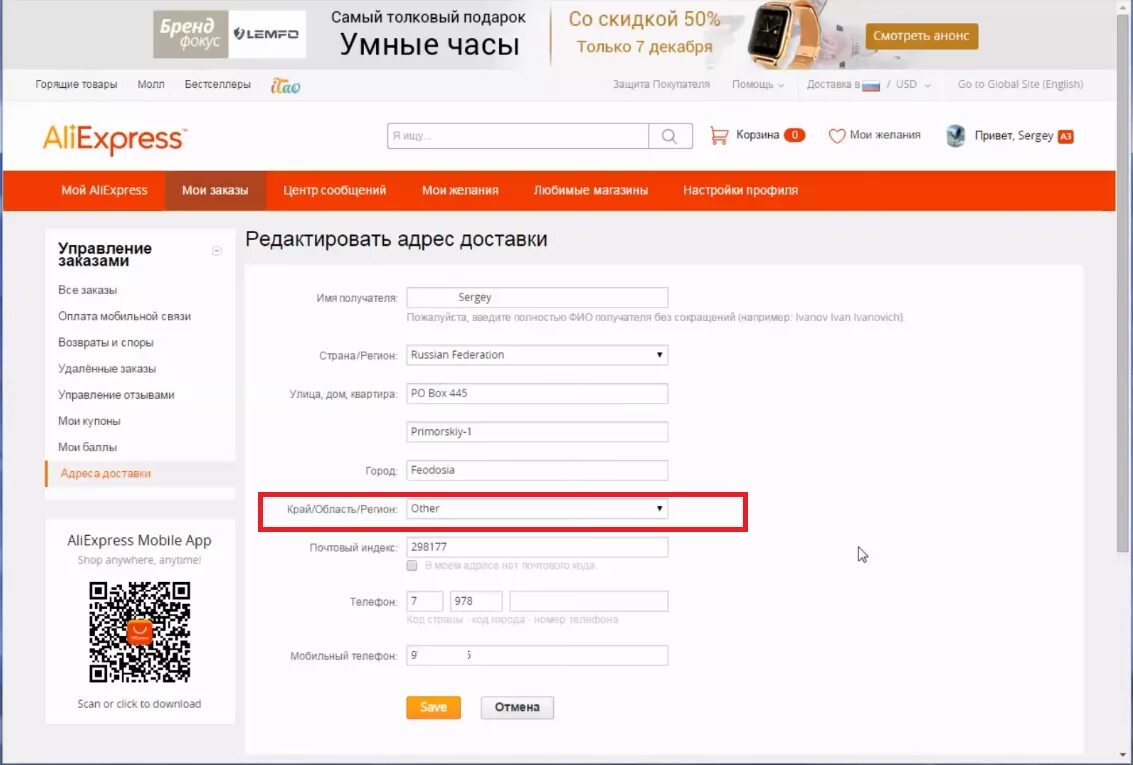This screenshot has height=765, width=1133.
Task: Open Защита Покупателя link
Action: (661, 85)
